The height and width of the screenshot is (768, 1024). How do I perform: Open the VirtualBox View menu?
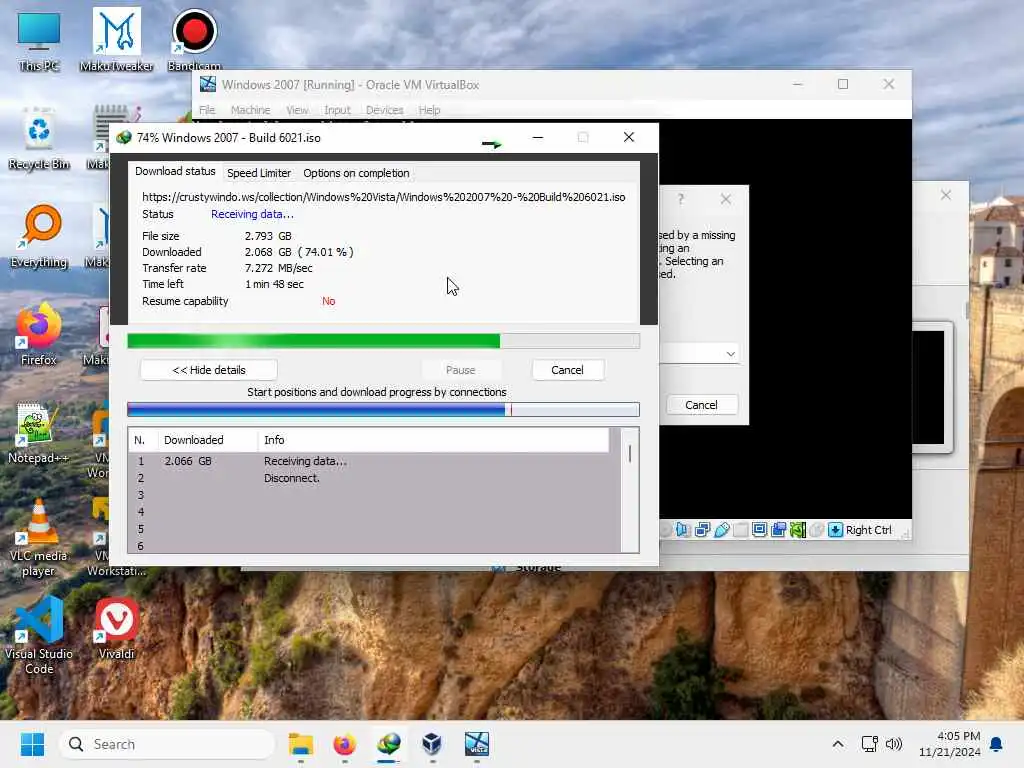click(297, 110)
